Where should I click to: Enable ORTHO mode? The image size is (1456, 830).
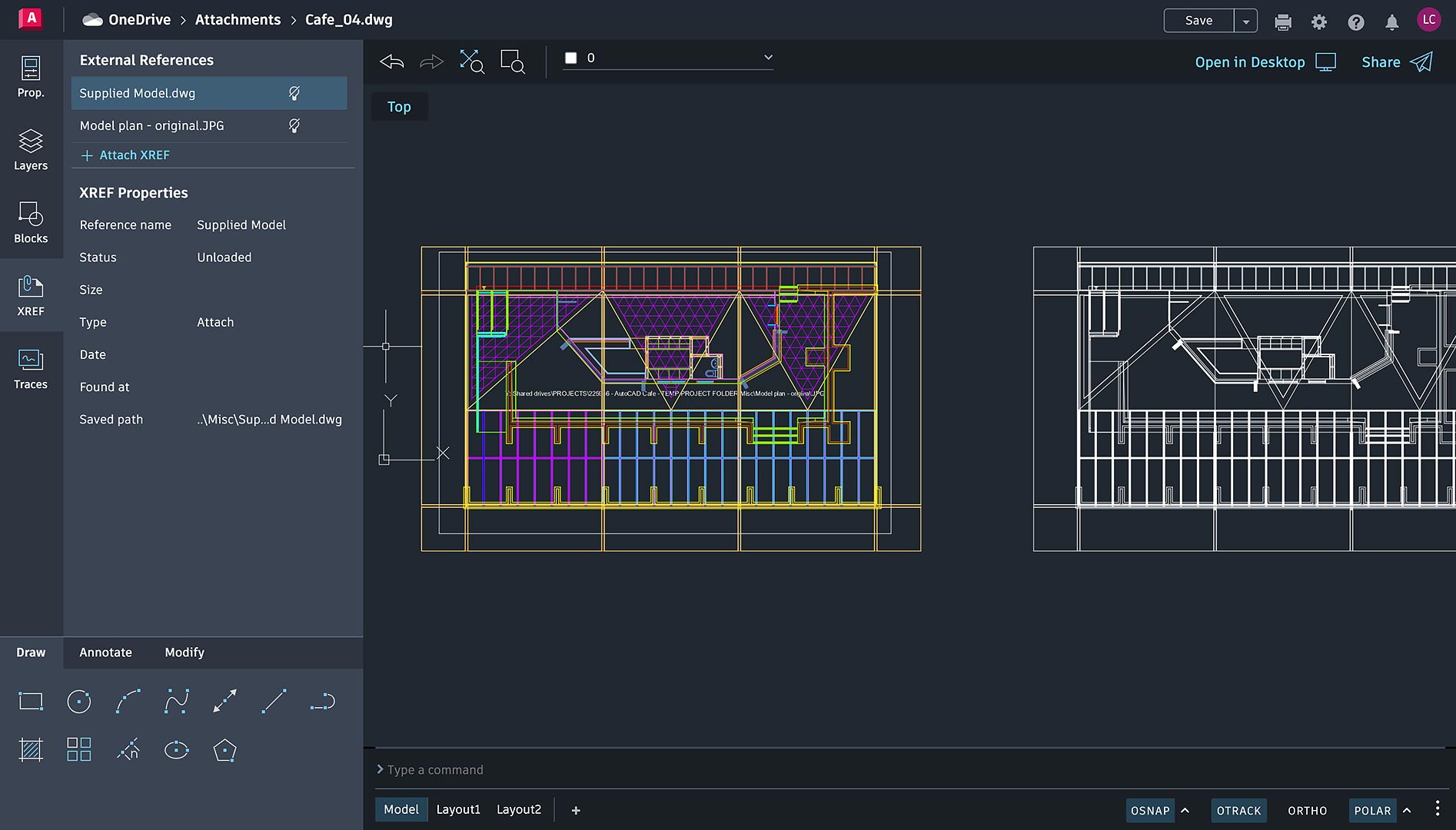click(1307, 810)
